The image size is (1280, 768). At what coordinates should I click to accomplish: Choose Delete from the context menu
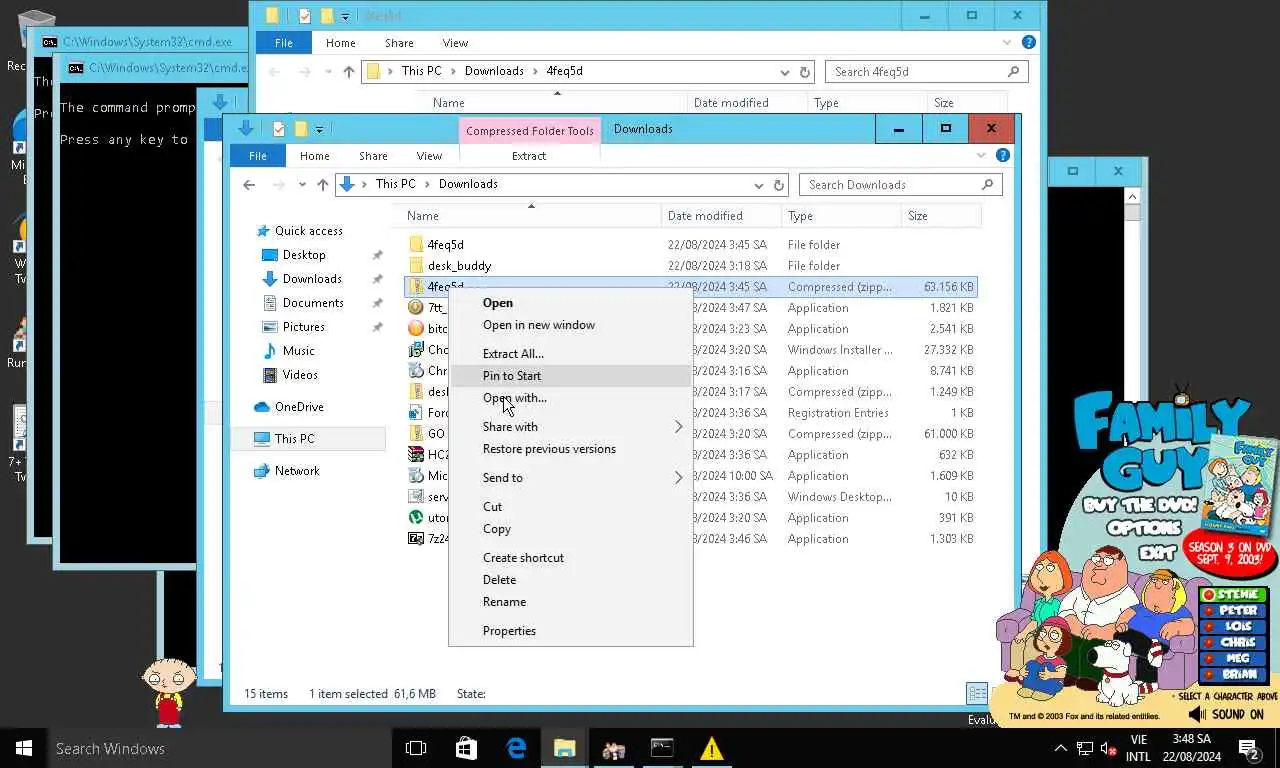pyautogui.click(x=499, y=580)
